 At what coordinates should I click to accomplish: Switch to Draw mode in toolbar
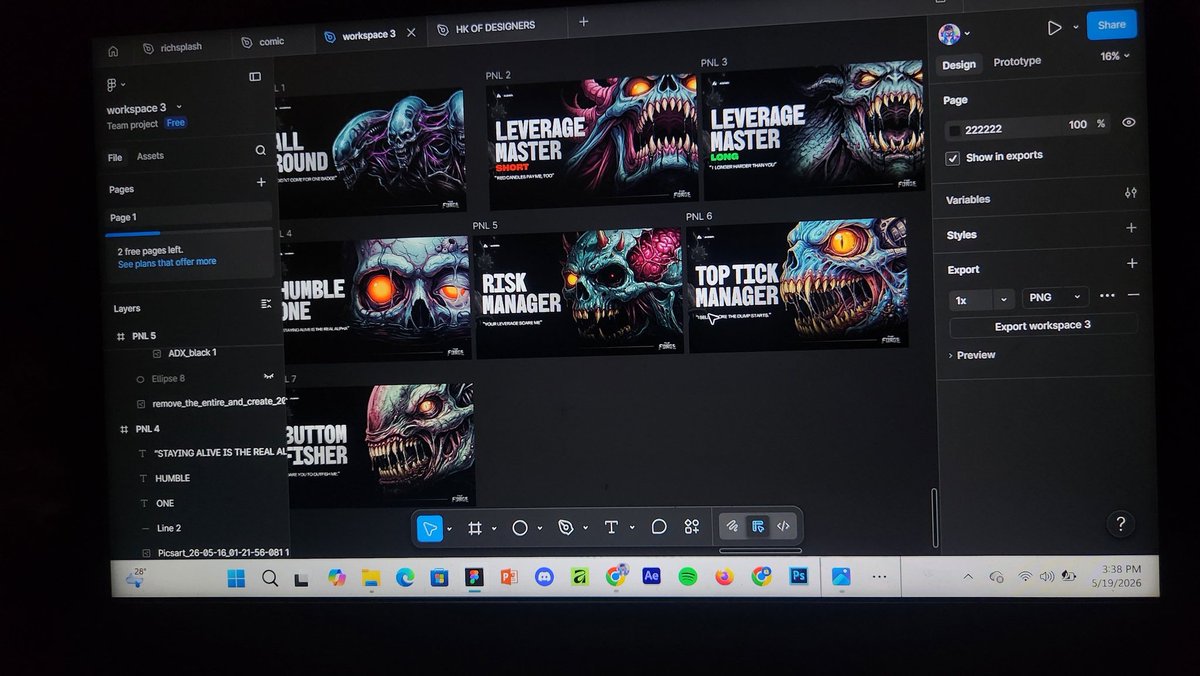pyautogui.click(x=733, y=526)
